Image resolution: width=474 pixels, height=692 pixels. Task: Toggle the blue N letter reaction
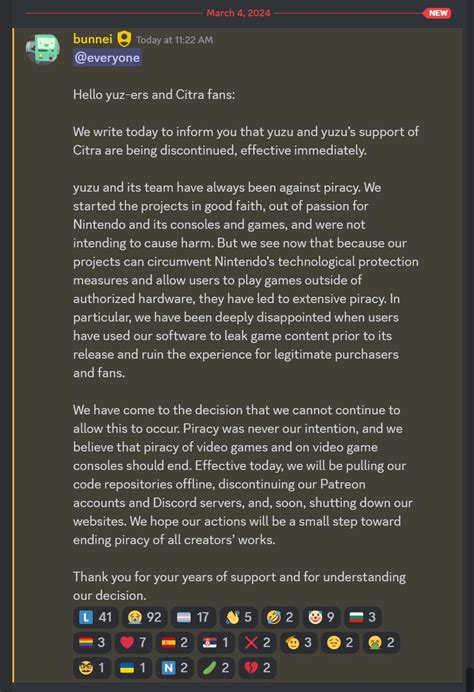pos(175,667)
